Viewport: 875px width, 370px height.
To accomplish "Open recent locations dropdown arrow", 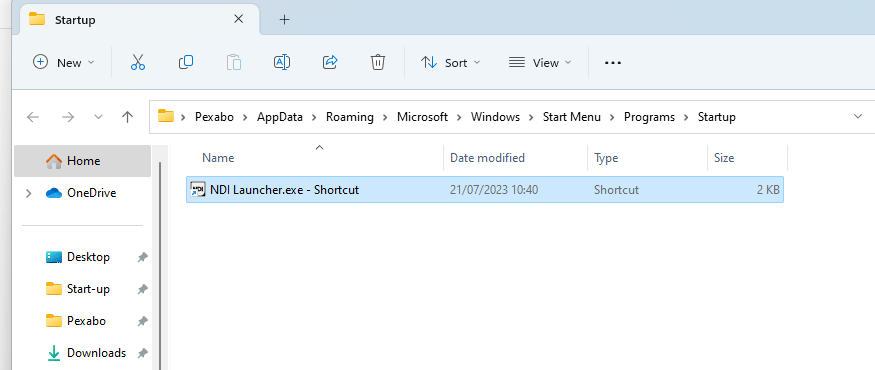I will (x=98, y=117).
